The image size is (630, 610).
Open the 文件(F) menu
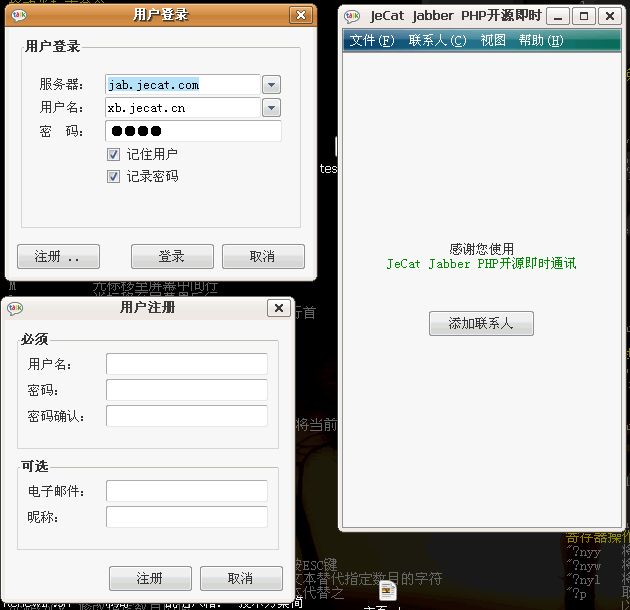[x=371, y=40]
